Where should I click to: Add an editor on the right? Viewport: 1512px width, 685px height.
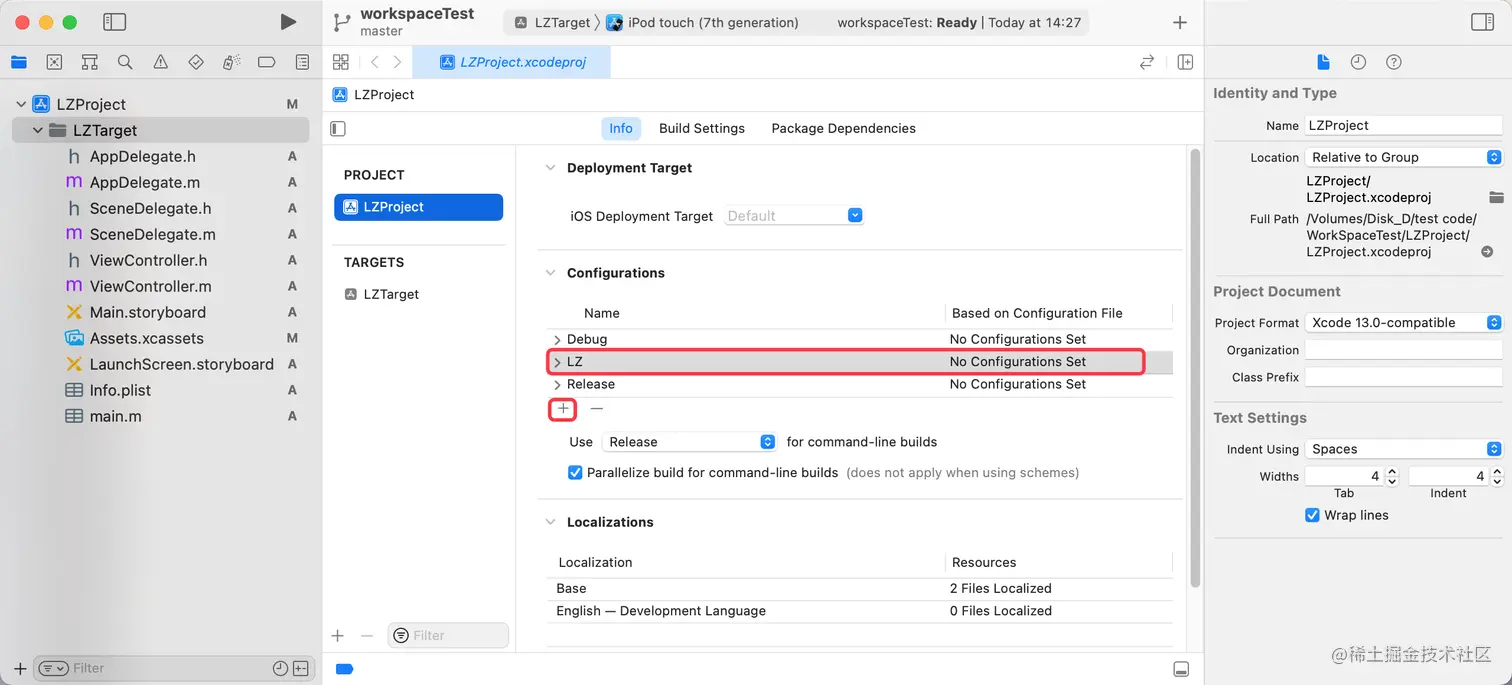[1185, 62]
